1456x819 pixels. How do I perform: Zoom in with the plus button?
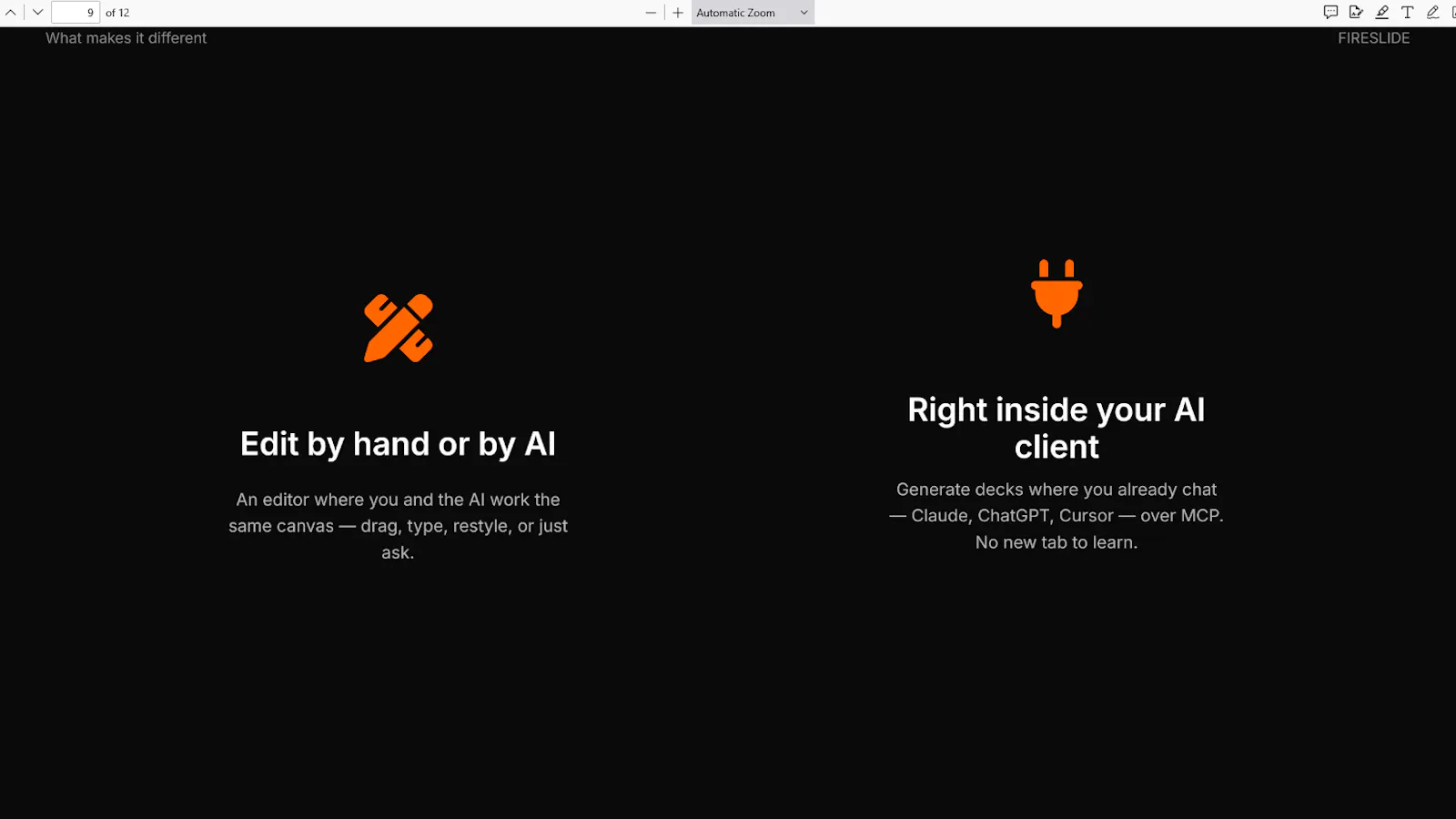678,13
